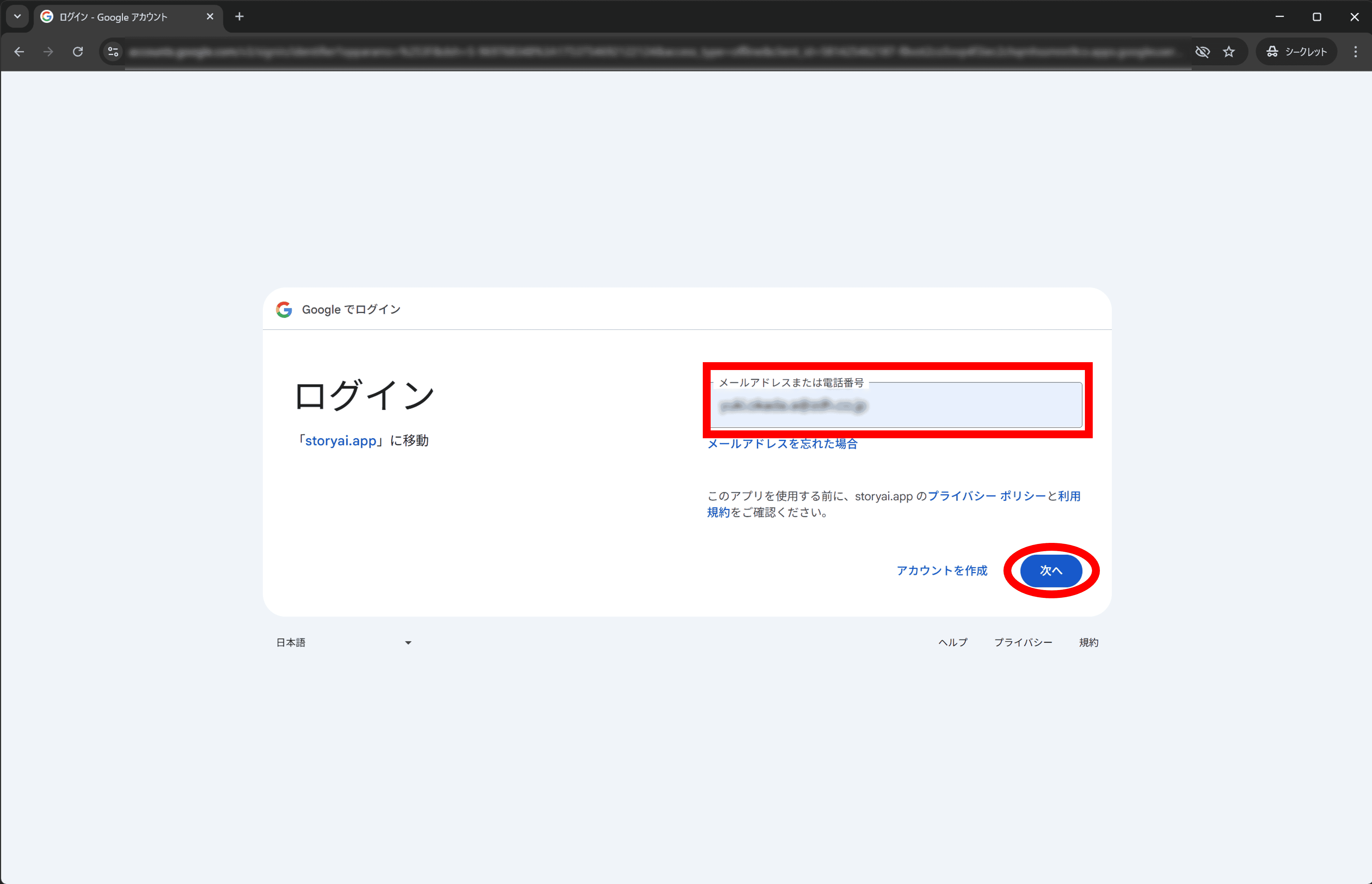Click the Google logo in card header
The width and height of the screenshot is (1372, 884).
click(284, 309)
